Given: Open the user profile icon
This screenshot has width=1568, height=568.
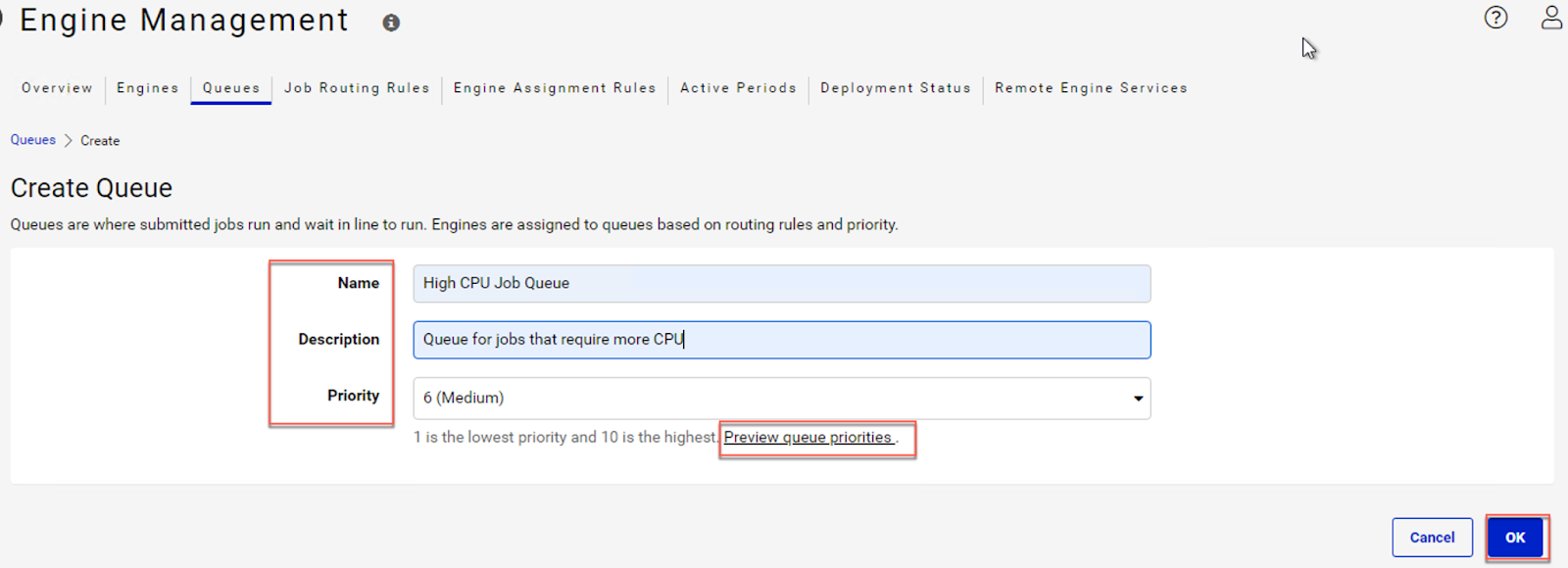Looking at the screenshot, I should pyautogui.click(x=1551, y=18).
